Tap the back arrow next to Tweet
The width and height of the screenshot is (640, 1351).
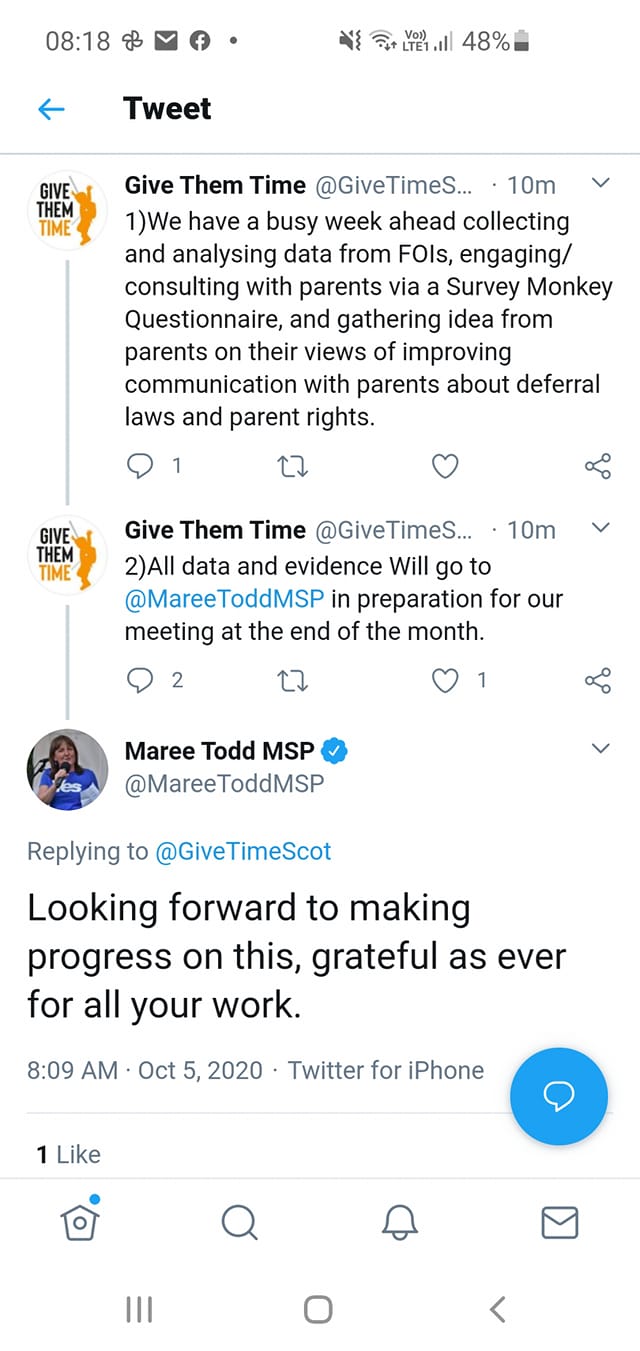tap(51, 109)
